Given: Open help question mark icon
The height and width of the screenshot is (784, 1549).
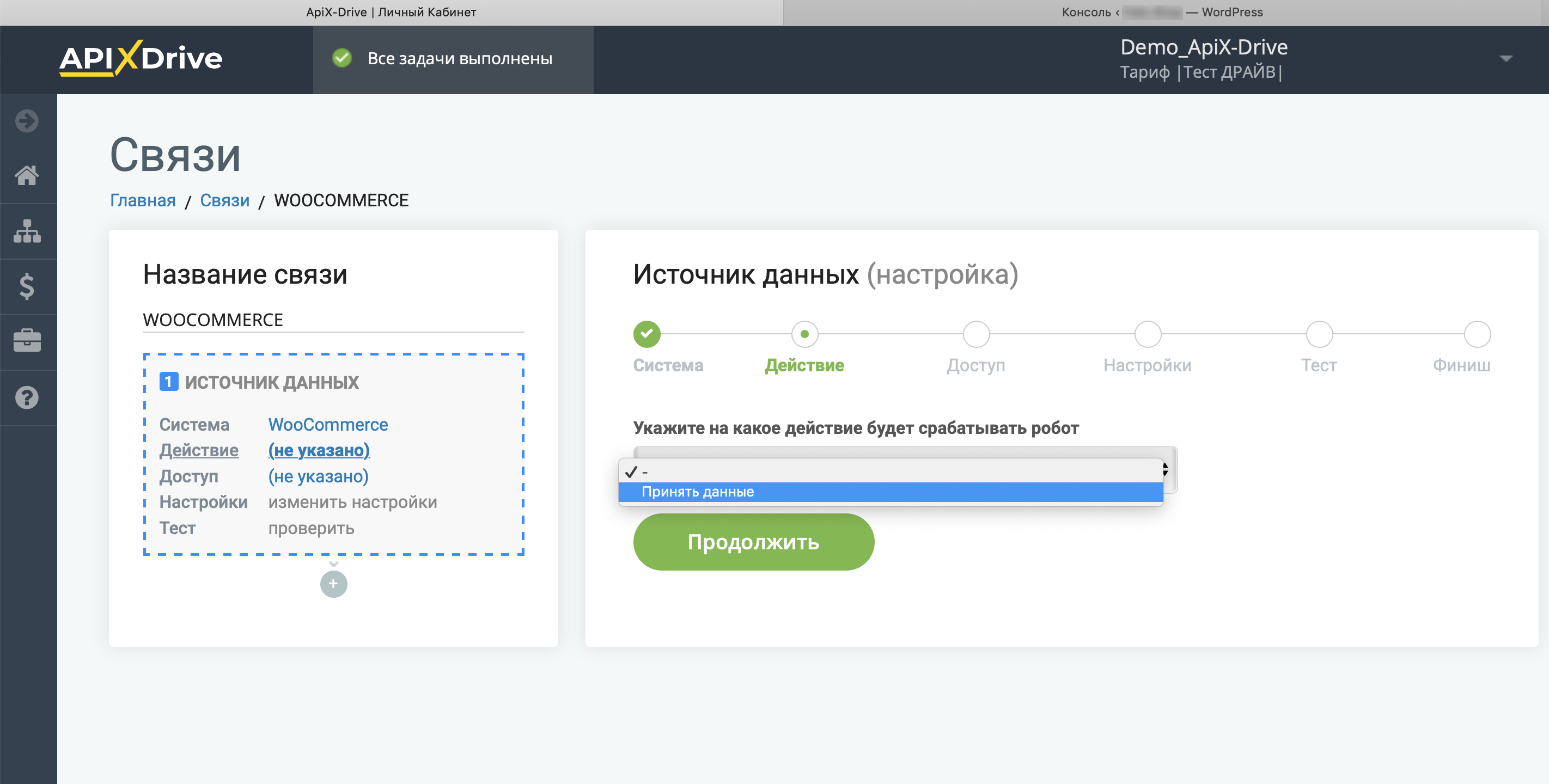Looking at the screenshot, I should click(27, 397).
